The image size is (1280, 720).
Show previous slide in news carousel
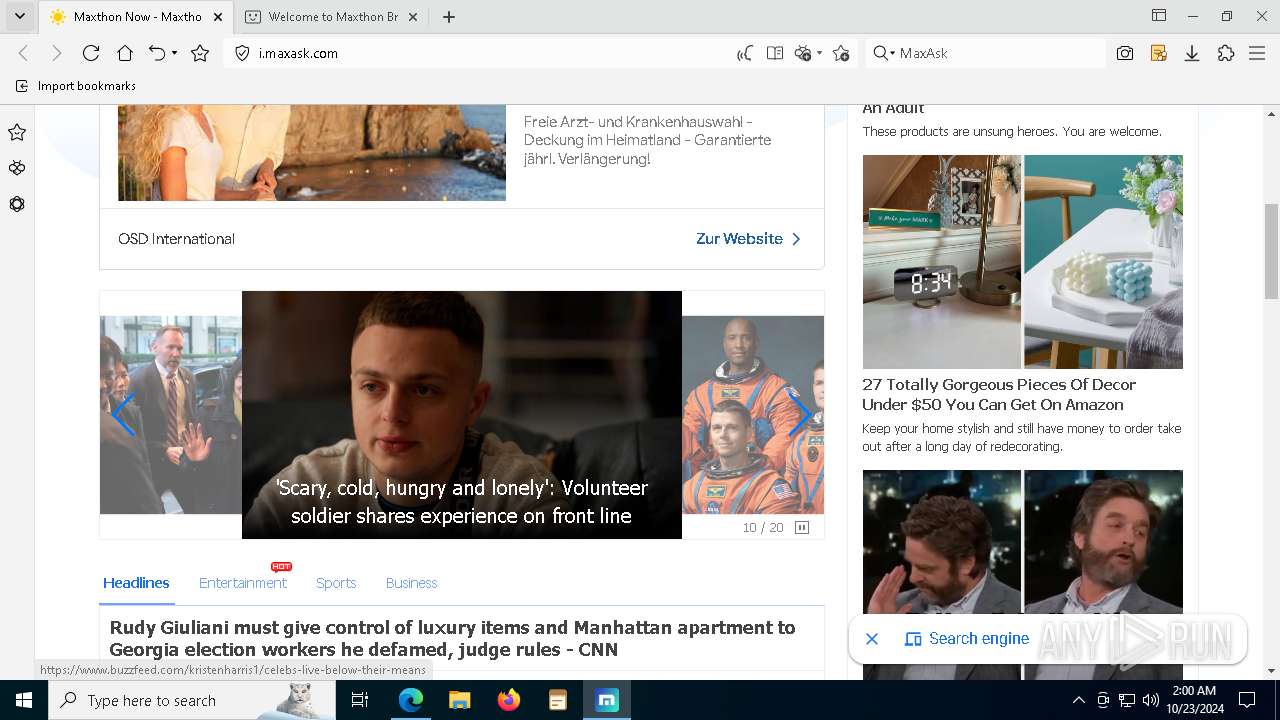pyautogui.click(x=122, y=414)
